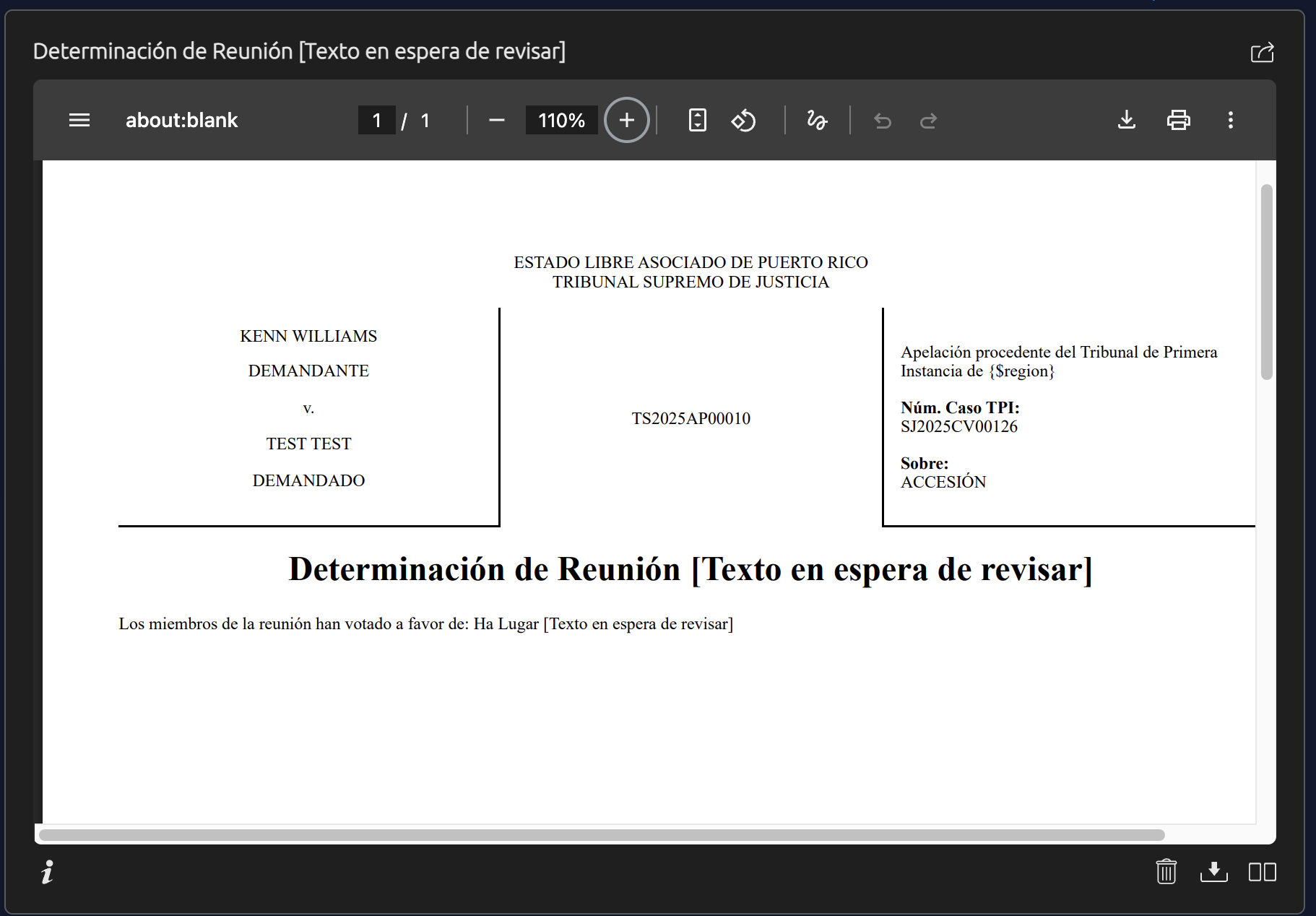Click the vertical scrollbar thumb
Screen dimensions: 1316x916
pyautogui.click(x=1265, y=282)
